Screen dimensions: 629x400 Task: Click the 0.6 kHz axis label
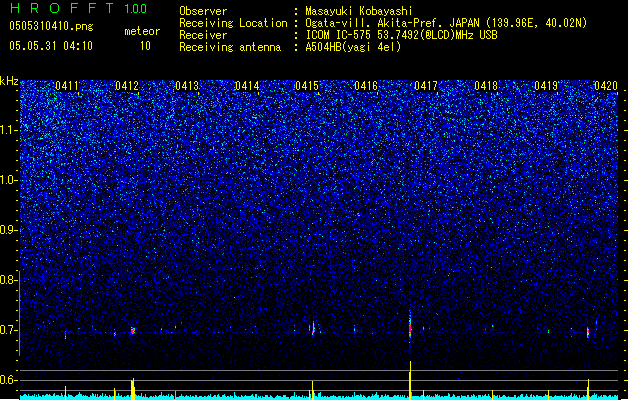point(8,380)
